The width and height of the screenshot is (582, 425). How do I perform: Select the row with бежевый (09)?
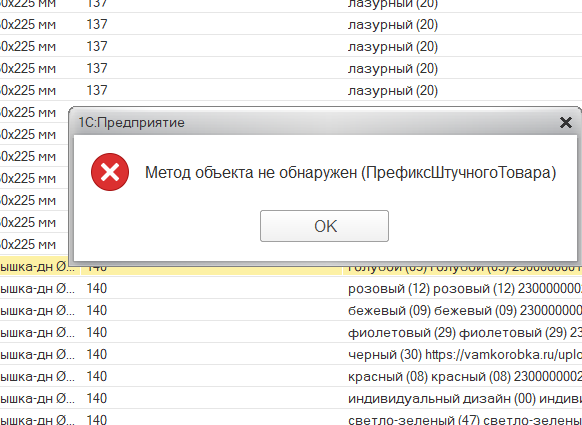[291, 310]
